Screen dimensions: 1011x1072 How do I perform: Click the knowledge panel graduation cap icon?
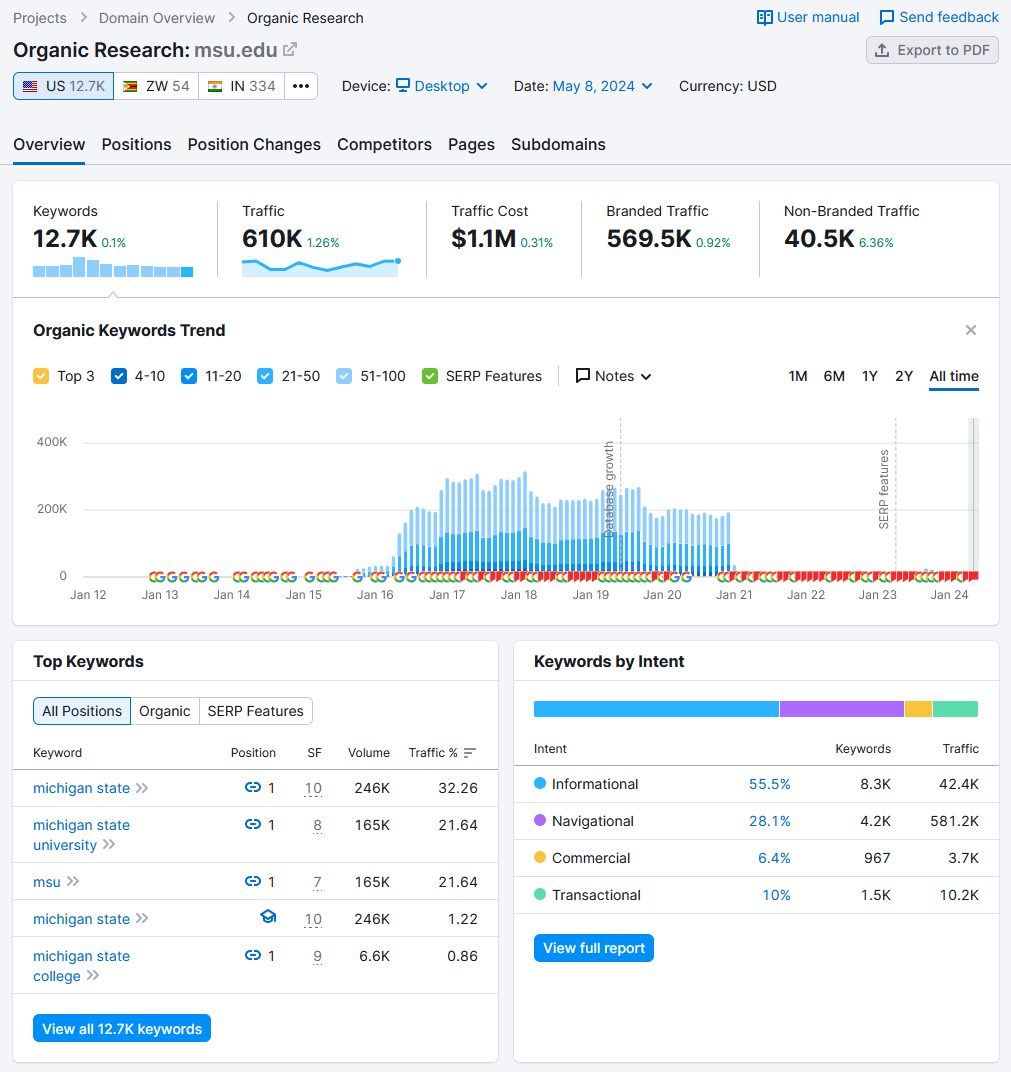tap(269, 916)
